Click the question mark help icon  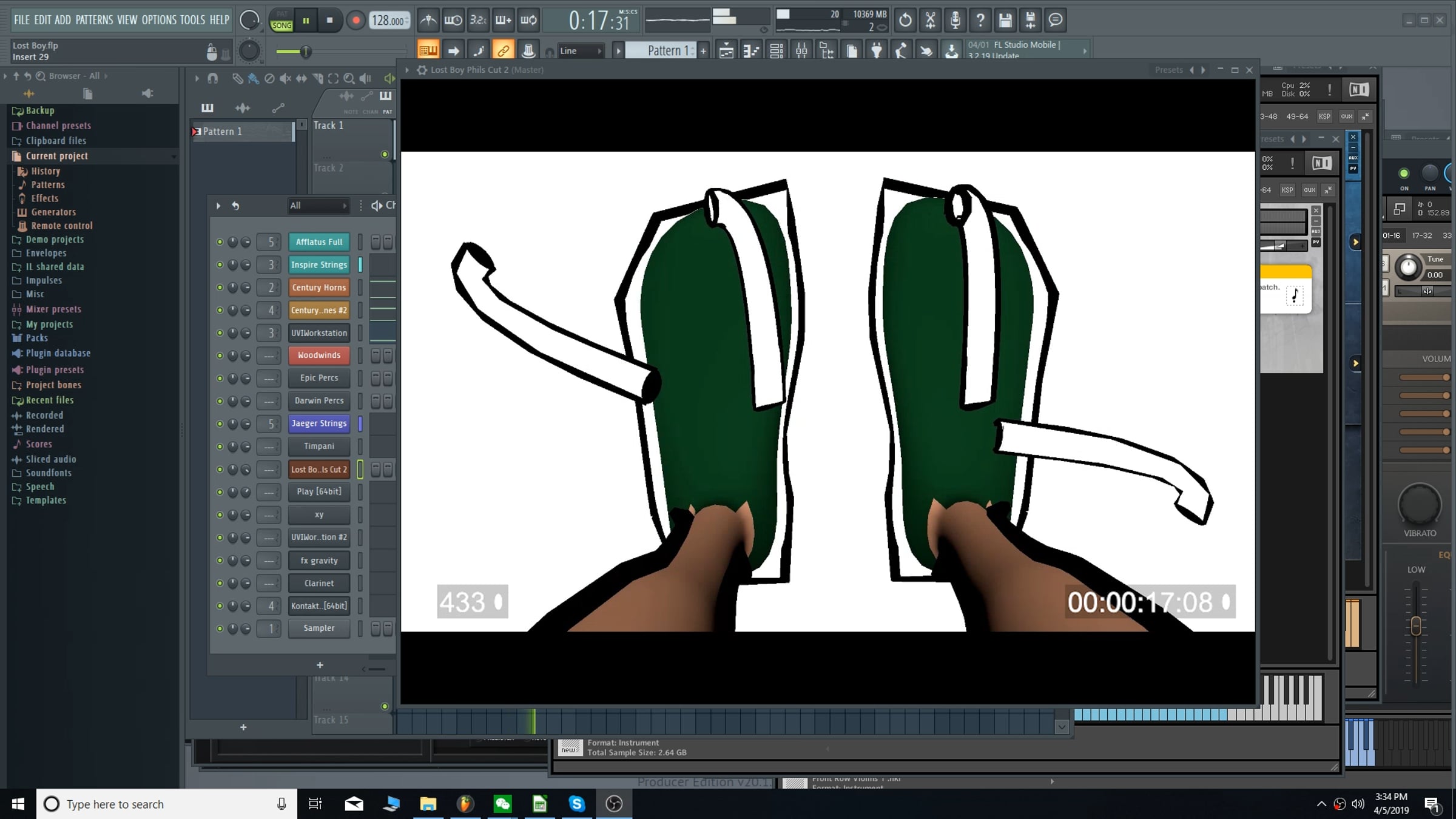(980, 20)
